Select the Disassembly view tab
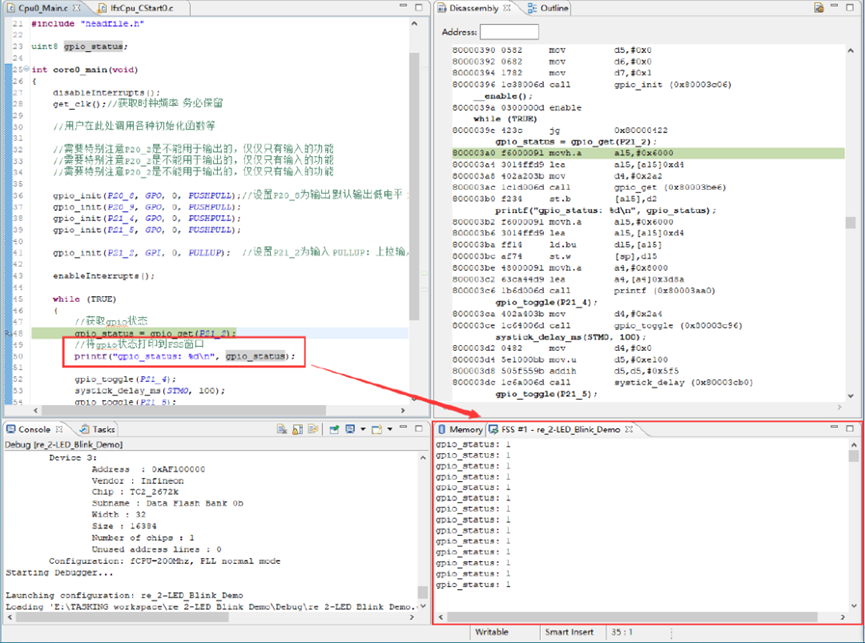The image size is (865, 643). point(473,8)
